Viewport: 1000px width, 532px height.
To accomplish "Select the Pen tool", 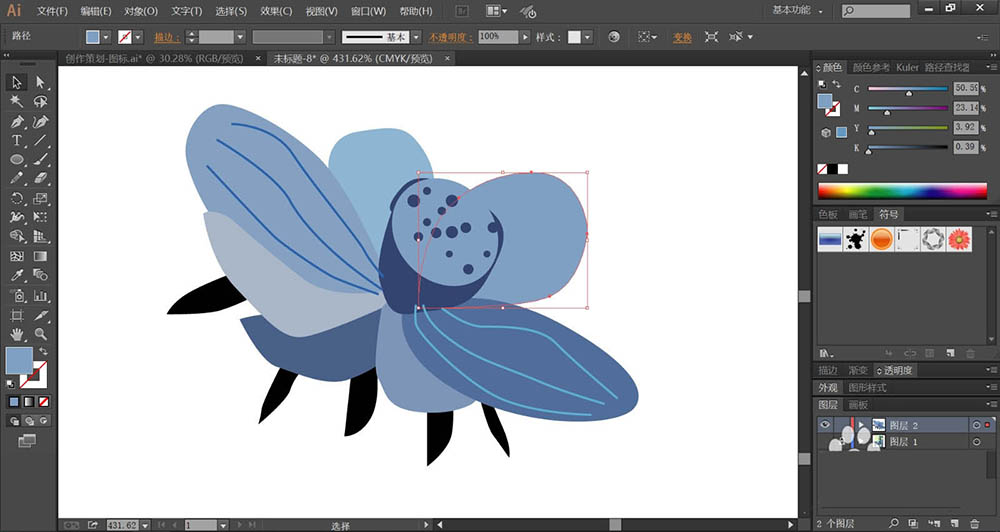I will pyautogui.click(x=17, y=121).
